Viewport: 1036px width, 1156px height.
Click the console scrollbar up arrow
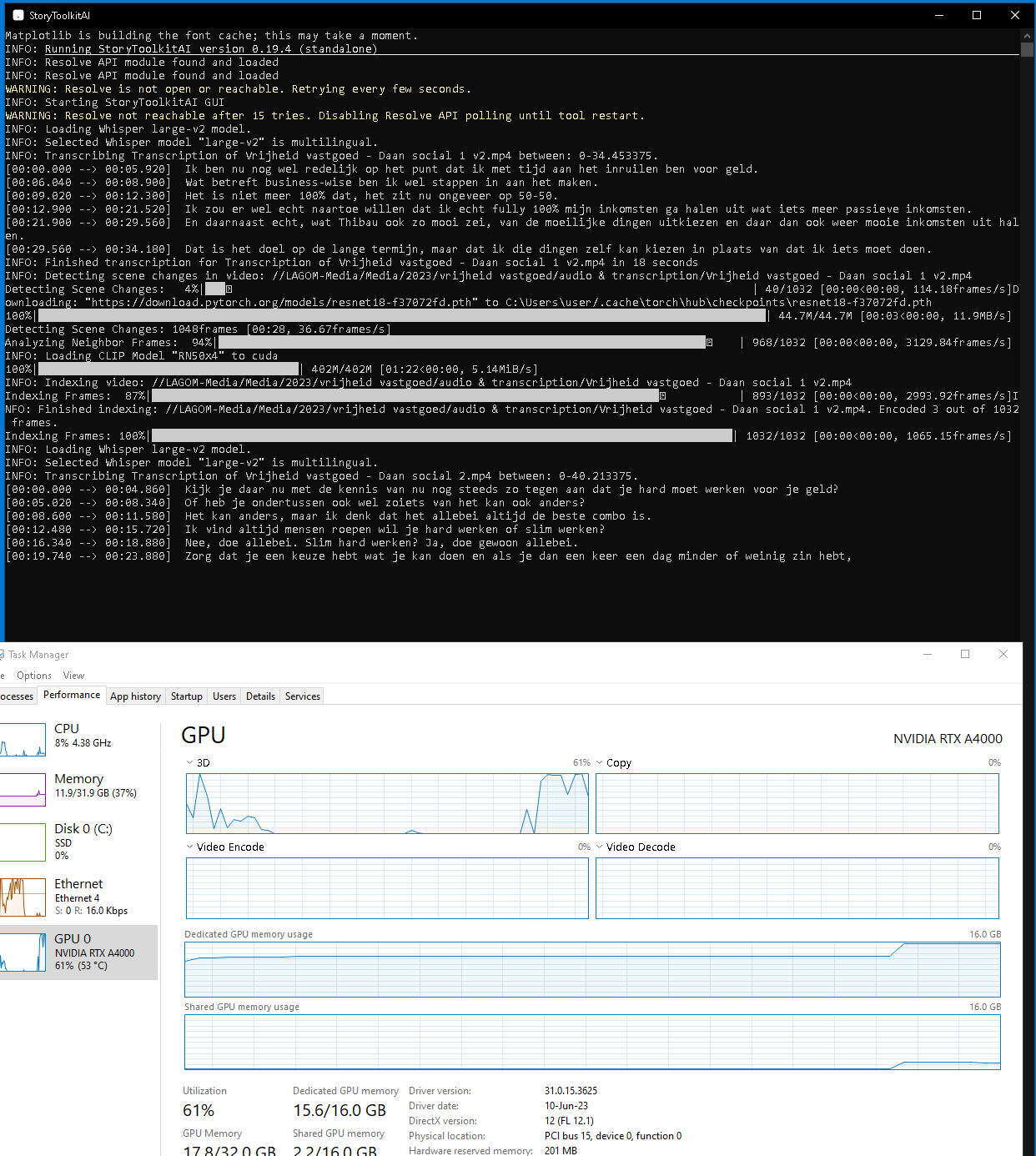tap(1027, 35)
